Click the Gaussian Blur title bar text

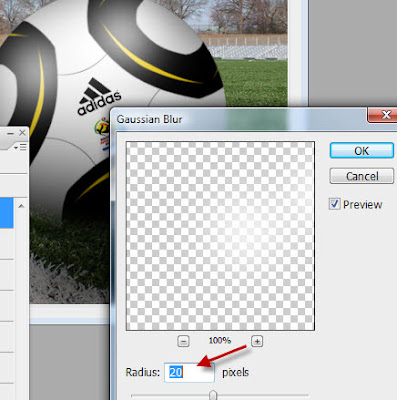click(149, 119)
